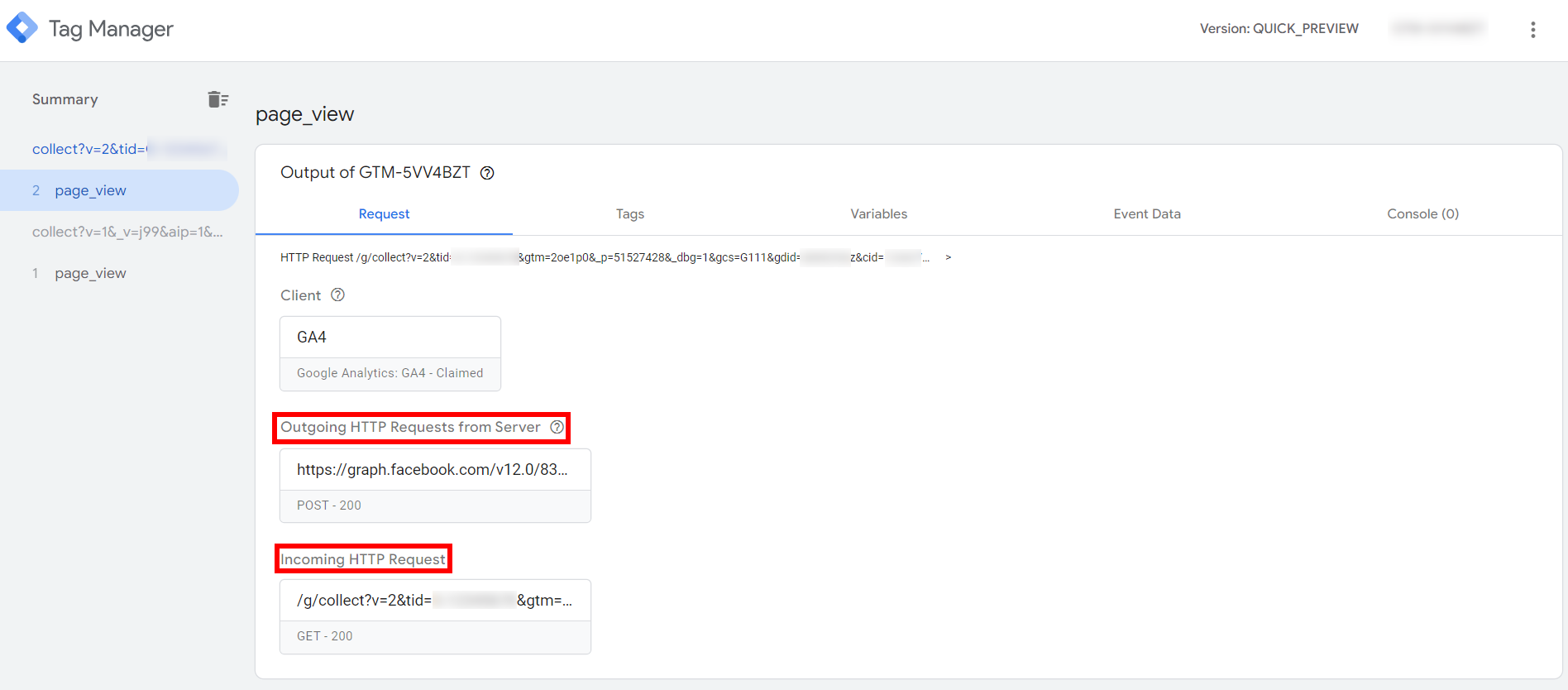Open the Console (0) tab
The height and width of the screenshot is (690, 1568).
click(x=1422, y=214)
